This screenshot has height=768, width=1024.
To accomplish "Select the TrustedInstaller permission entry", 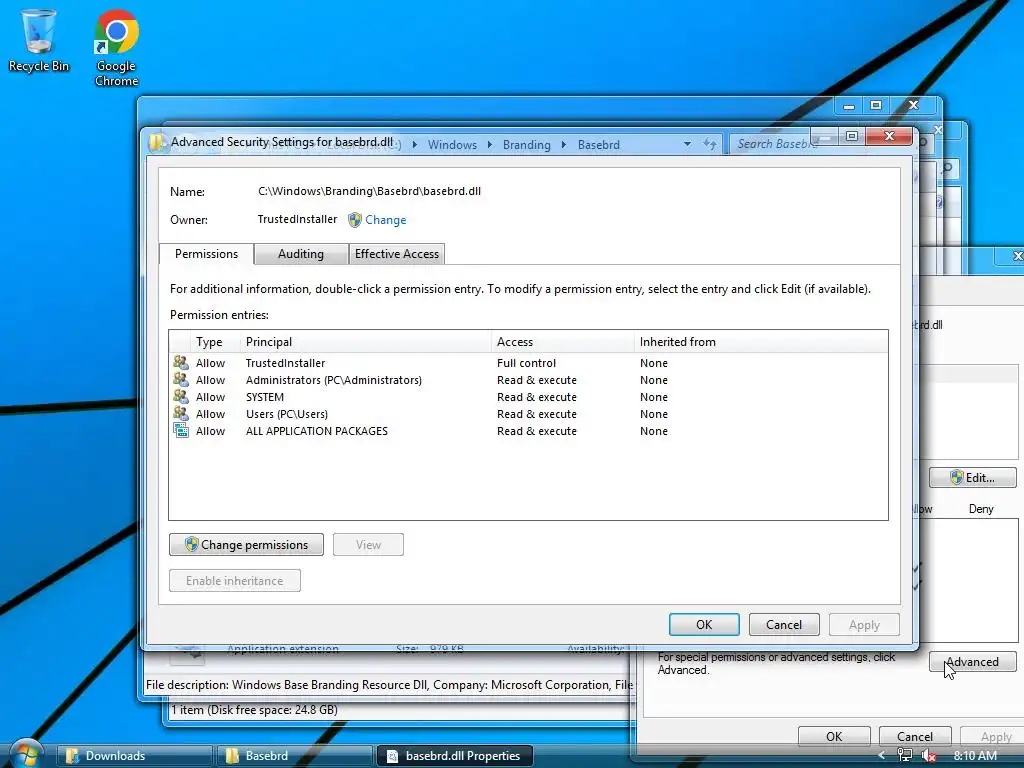I will 528,362.
